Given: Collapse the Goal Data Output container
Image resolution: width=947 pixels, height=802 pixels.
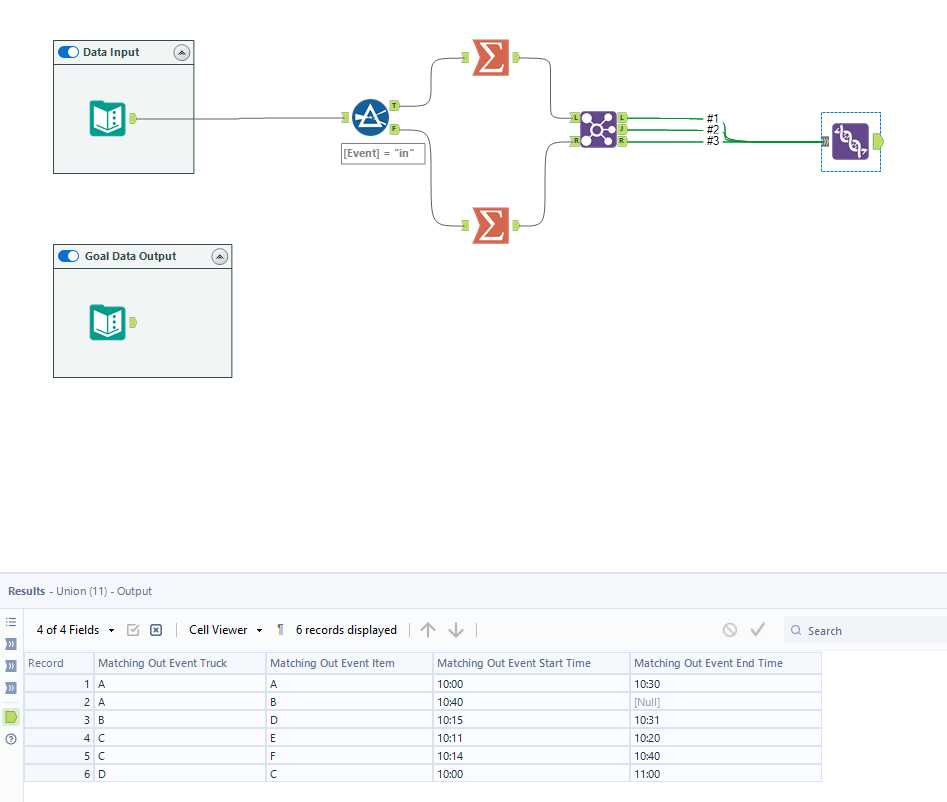Looking at the screenshot, I should (219, 256).
